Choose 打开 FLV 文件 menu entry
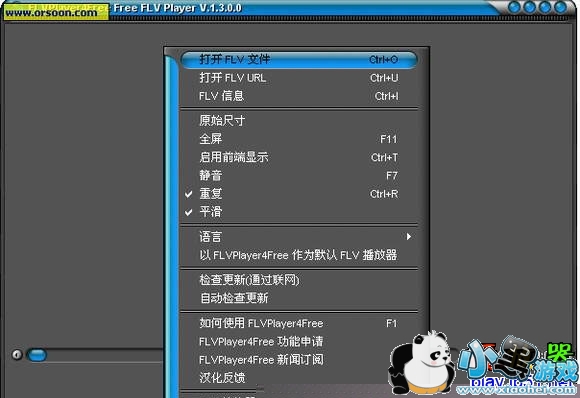Image resolution: width=580 pixels, height=398 pixels. point(299,60)
